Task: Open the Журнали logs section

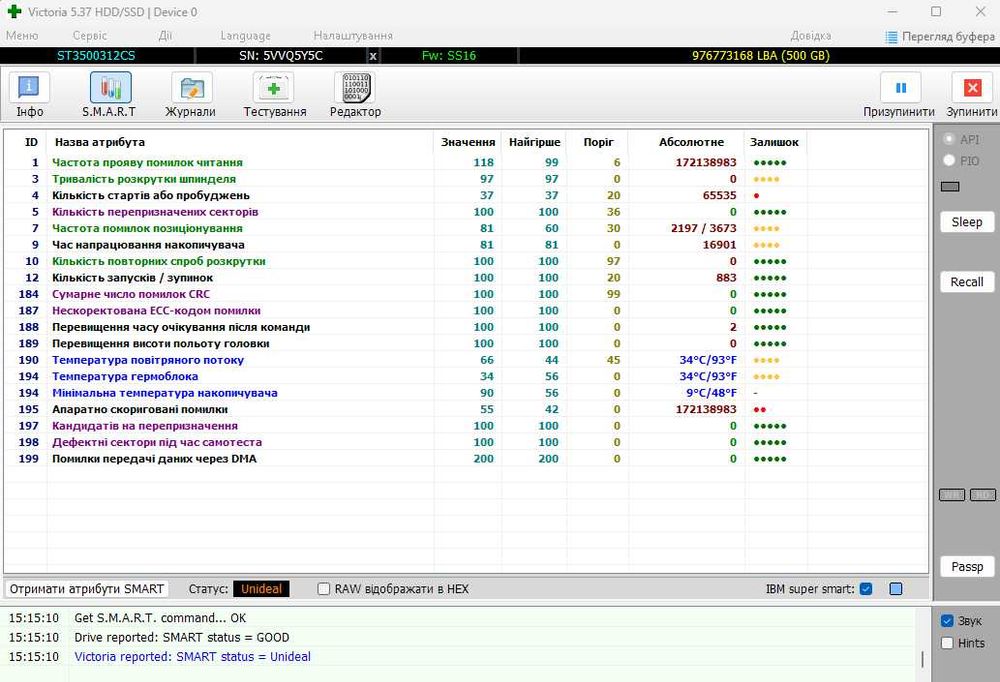Action: tap(191, 95)
